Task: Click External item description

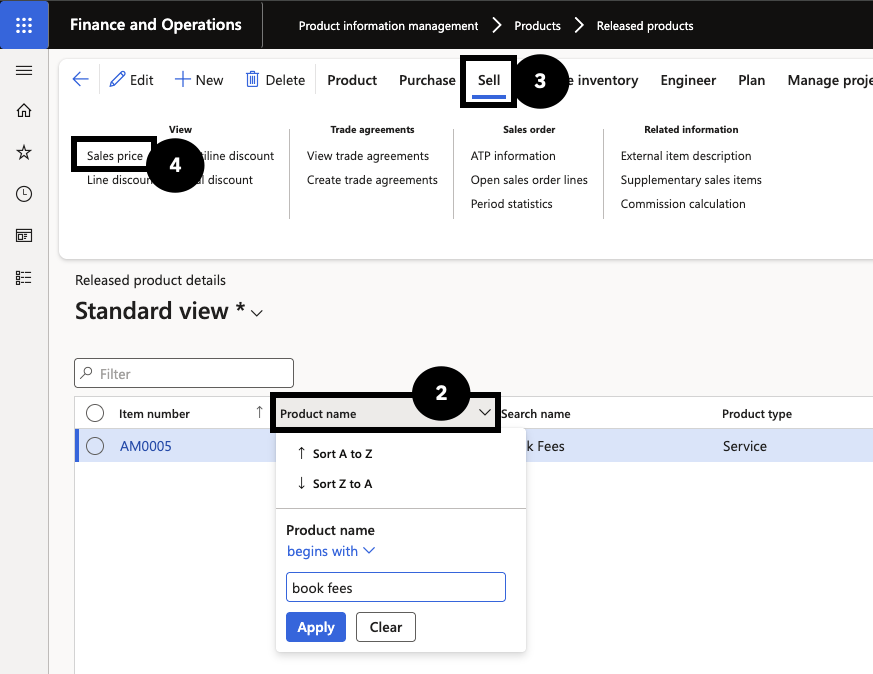Action: pyautogui.click(x=686, y=156)
